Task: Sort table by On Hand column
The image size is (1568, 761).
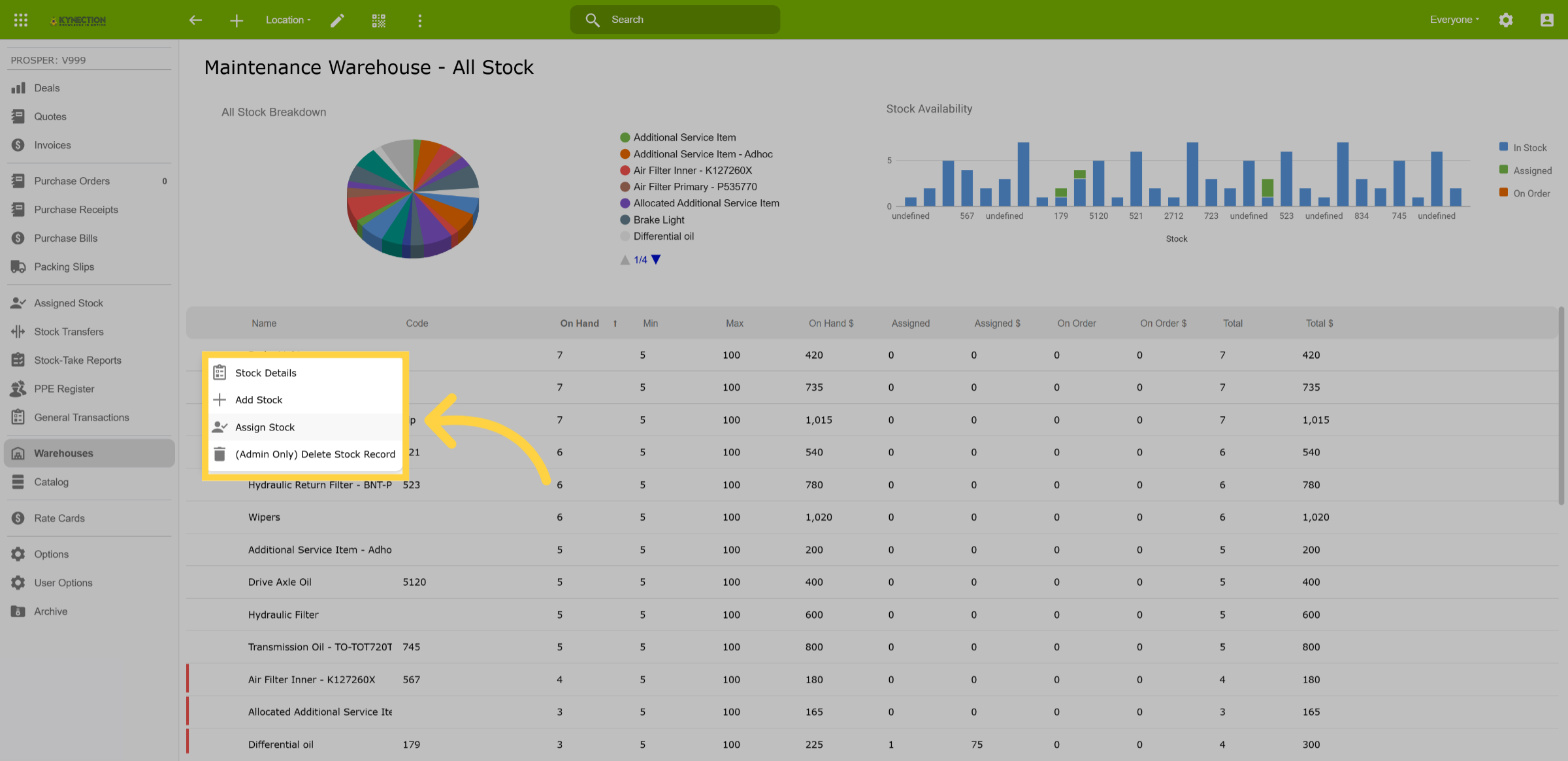Action: click(x=580, y=323)
